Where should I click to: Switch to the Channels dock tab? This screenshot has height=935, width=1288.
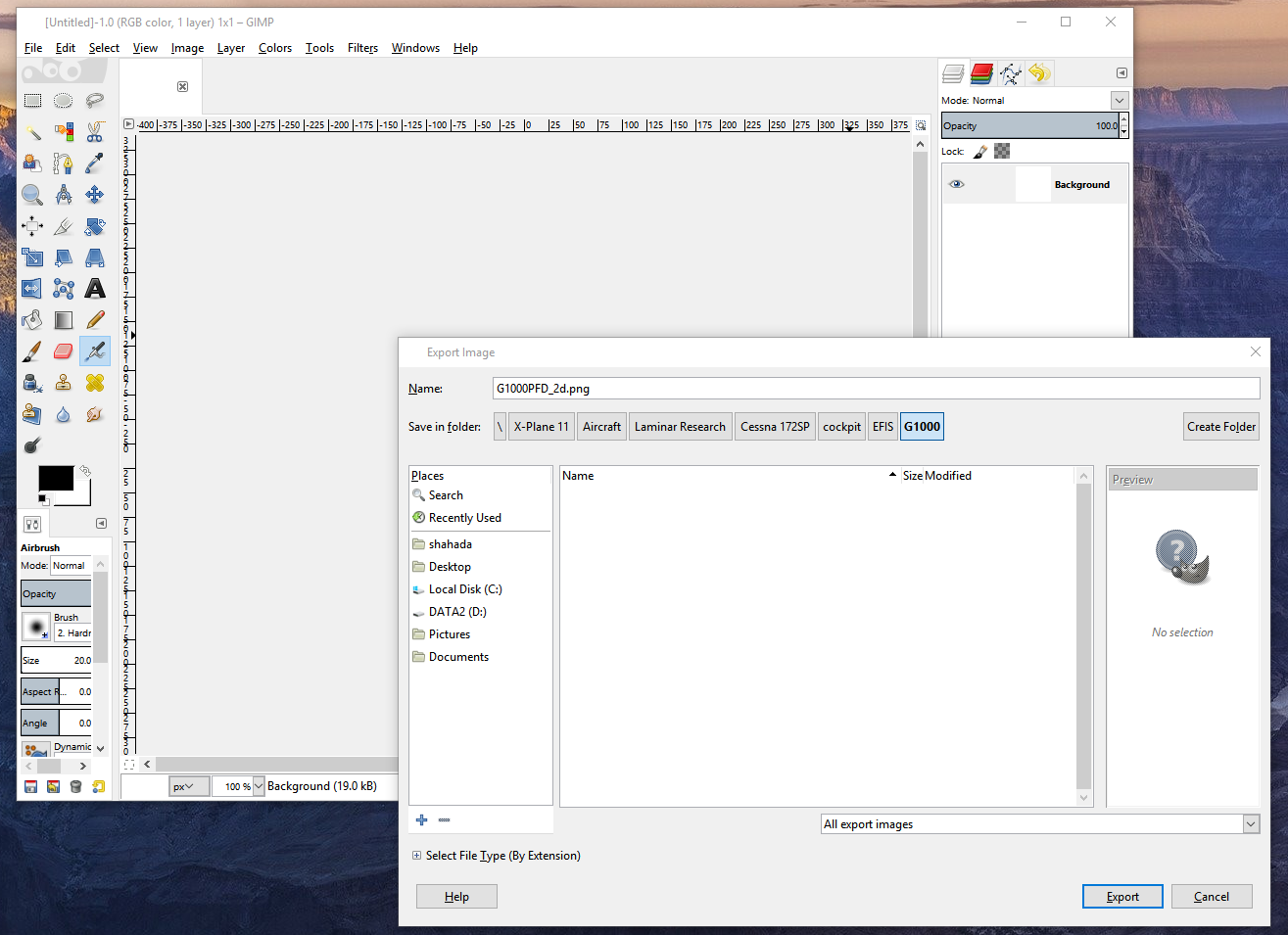pos(981,73)
